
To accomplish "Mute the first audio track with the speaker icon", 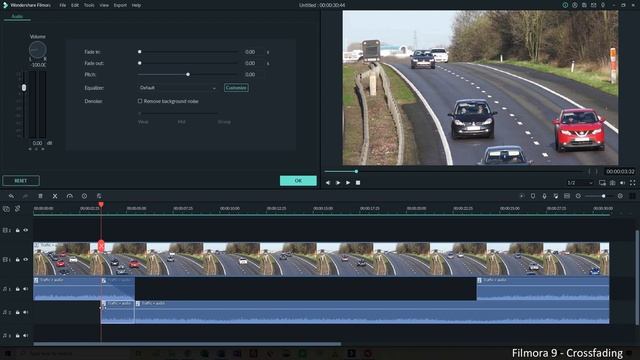I will point(26,289).
